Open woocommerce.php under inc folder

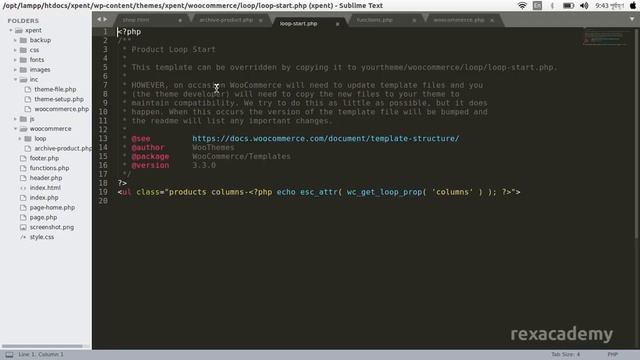61,109
